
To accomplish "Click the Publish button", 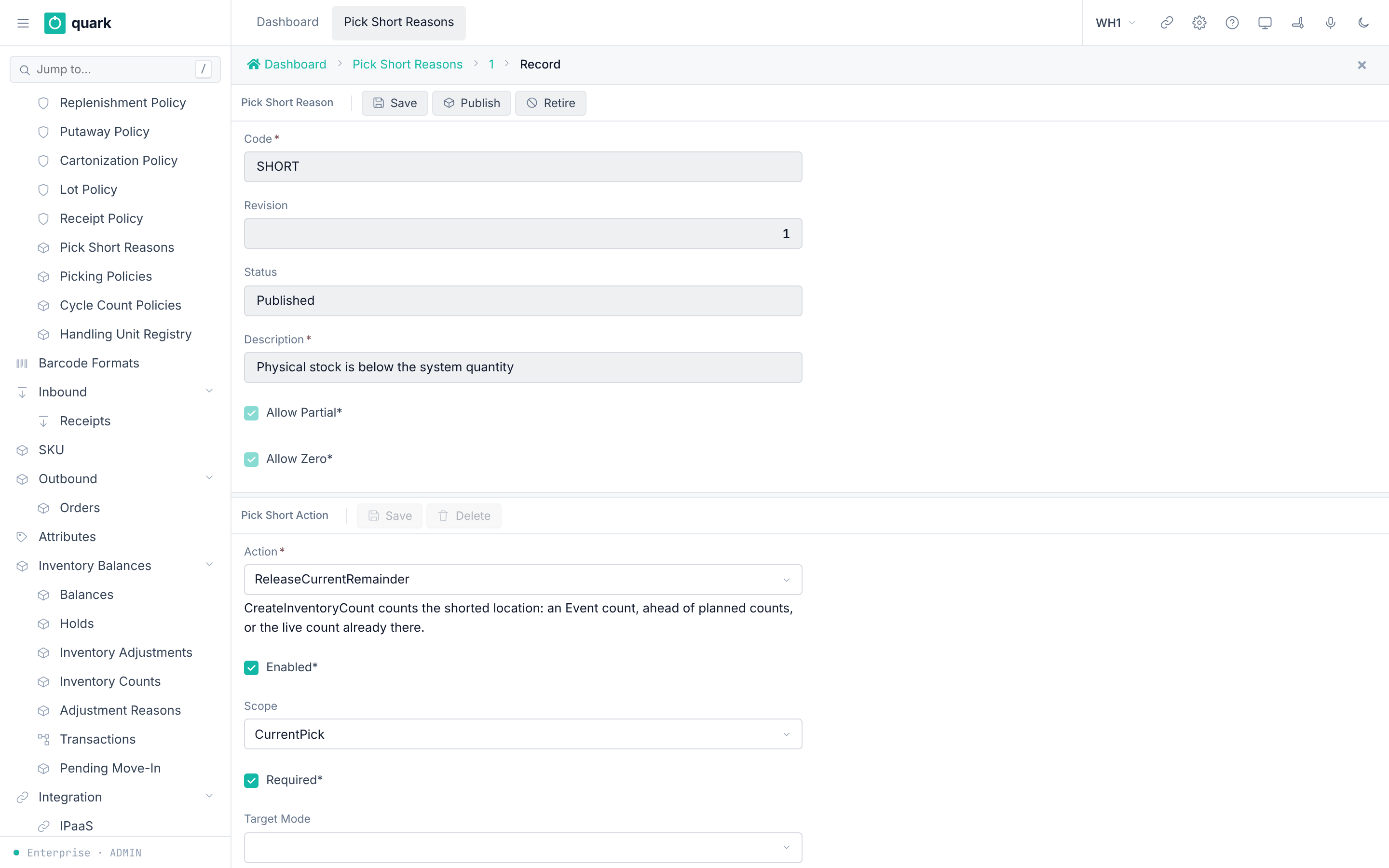I will [471, 103].
